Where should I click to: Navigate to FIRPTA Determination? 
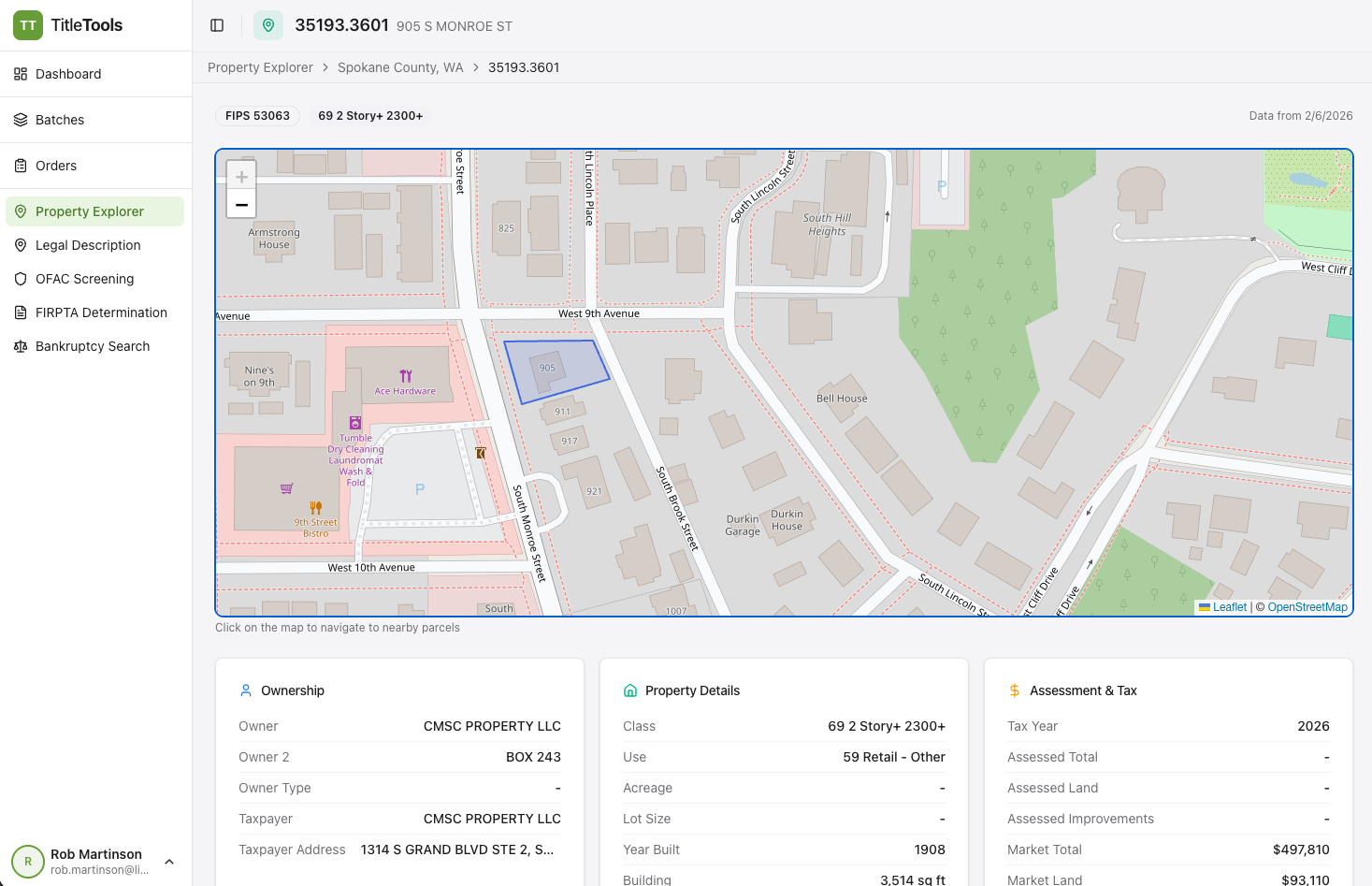(101, 312)
